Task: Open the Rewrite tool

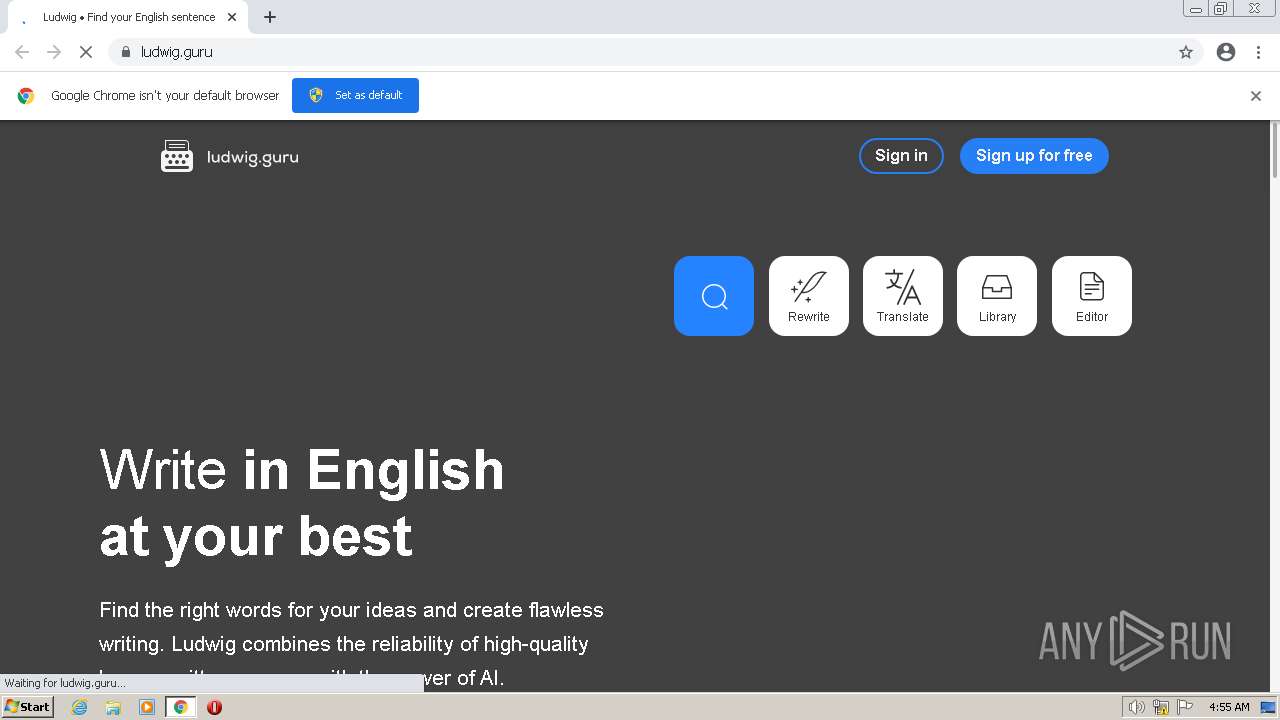Action: pyautogui.click(x=809, y=296)
